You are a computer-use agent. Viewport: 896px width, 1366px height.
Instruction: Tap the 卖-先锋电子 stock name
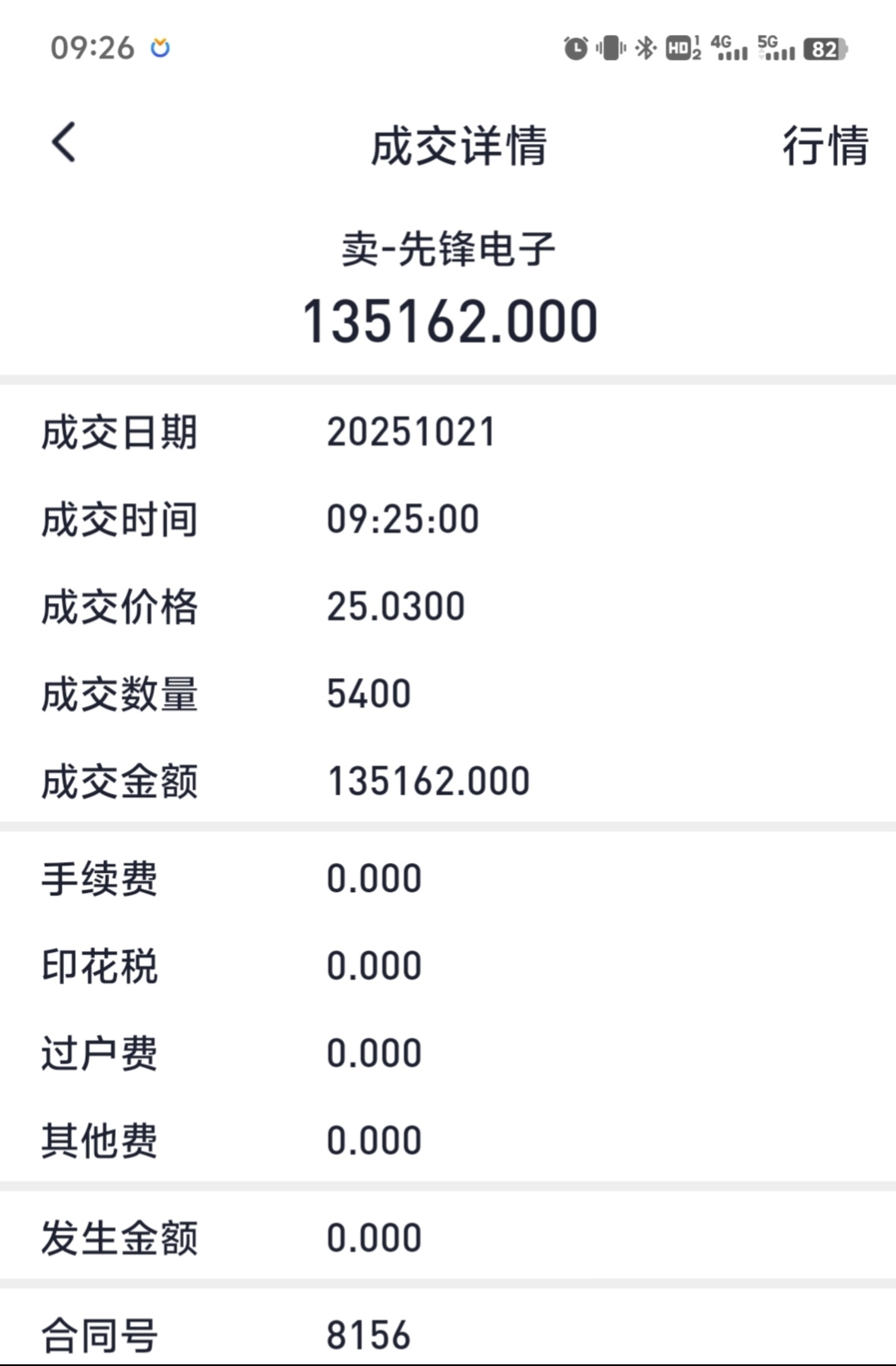point(448,249)
